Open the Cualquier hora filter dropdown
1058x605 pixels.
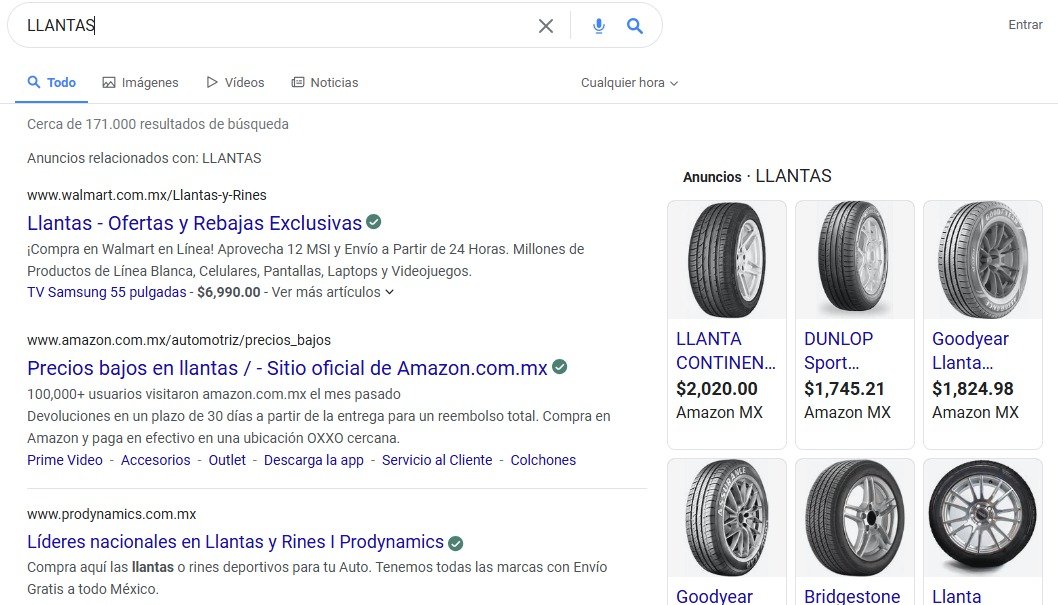click(x=628, y=82)
